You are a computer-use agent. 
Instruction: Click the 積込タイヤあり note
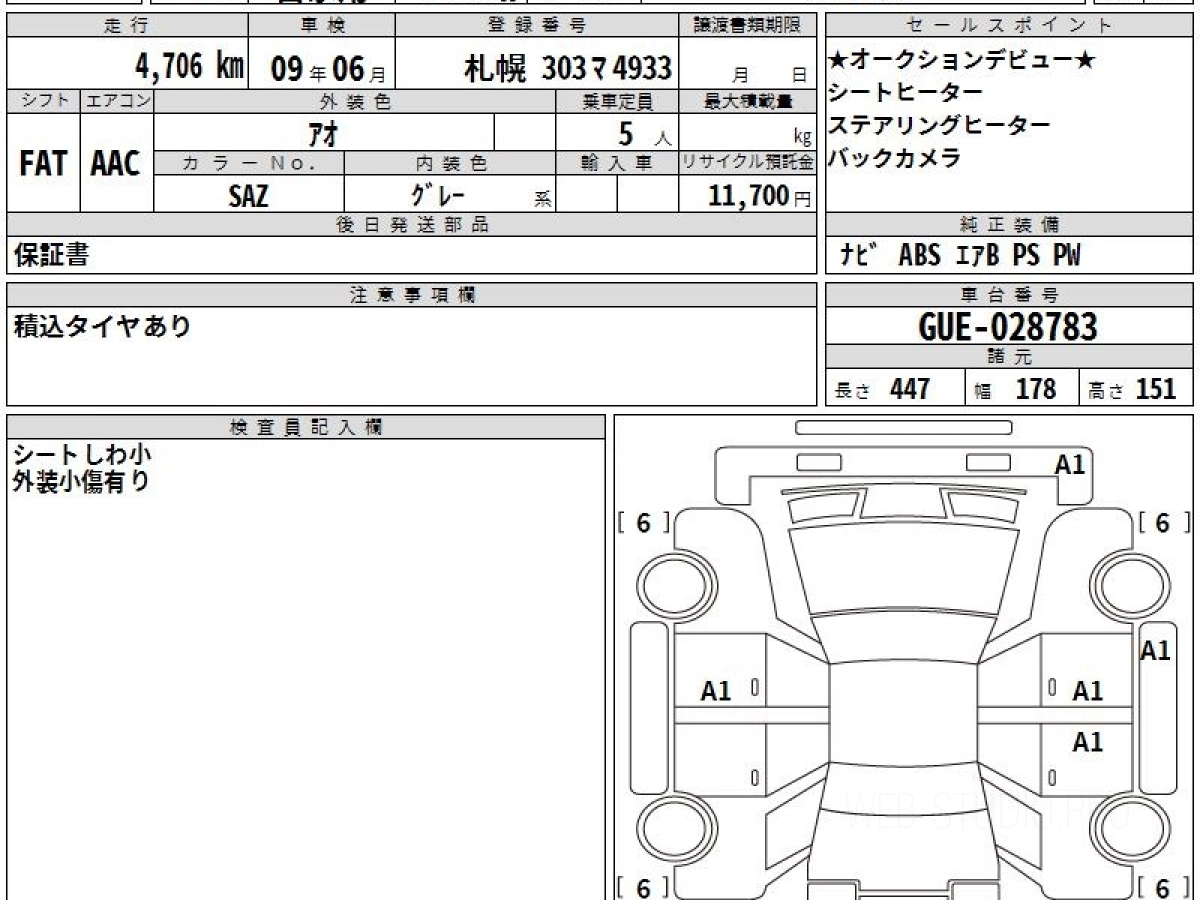click(x=101, y=326)
